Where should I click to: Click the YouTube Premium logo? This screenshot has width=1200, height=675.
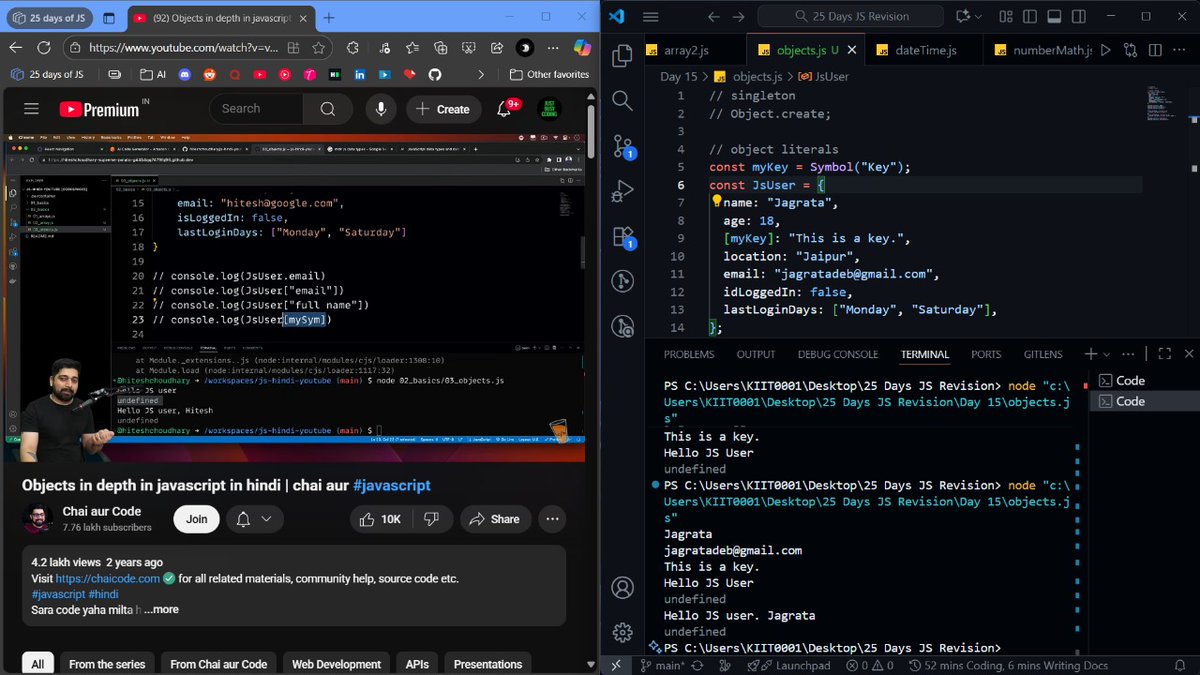pos(99,109)
